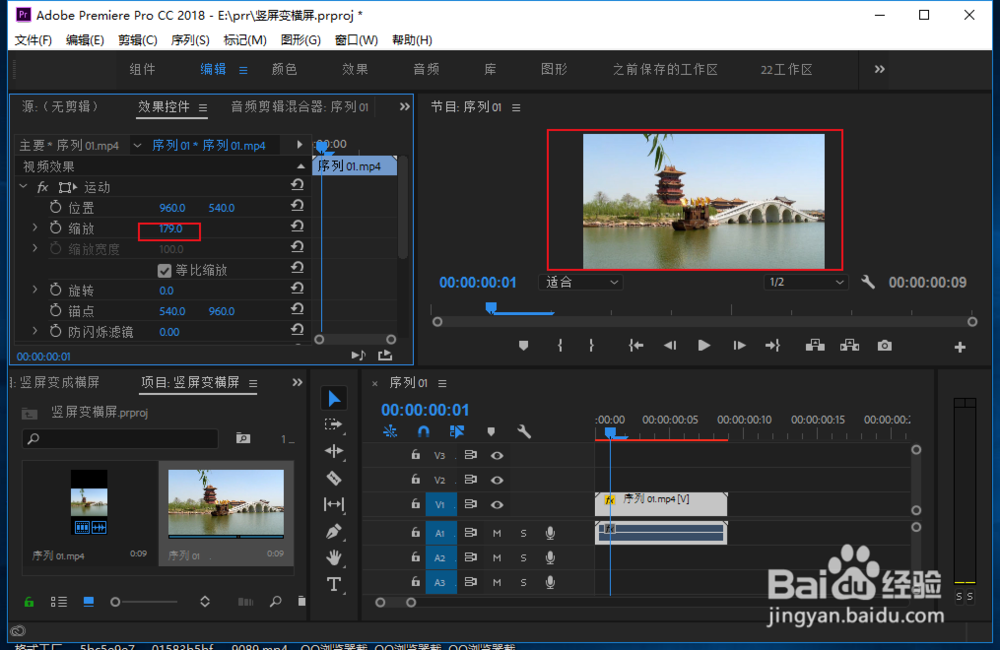Play the sequence in program monitor

coord(704,346)
